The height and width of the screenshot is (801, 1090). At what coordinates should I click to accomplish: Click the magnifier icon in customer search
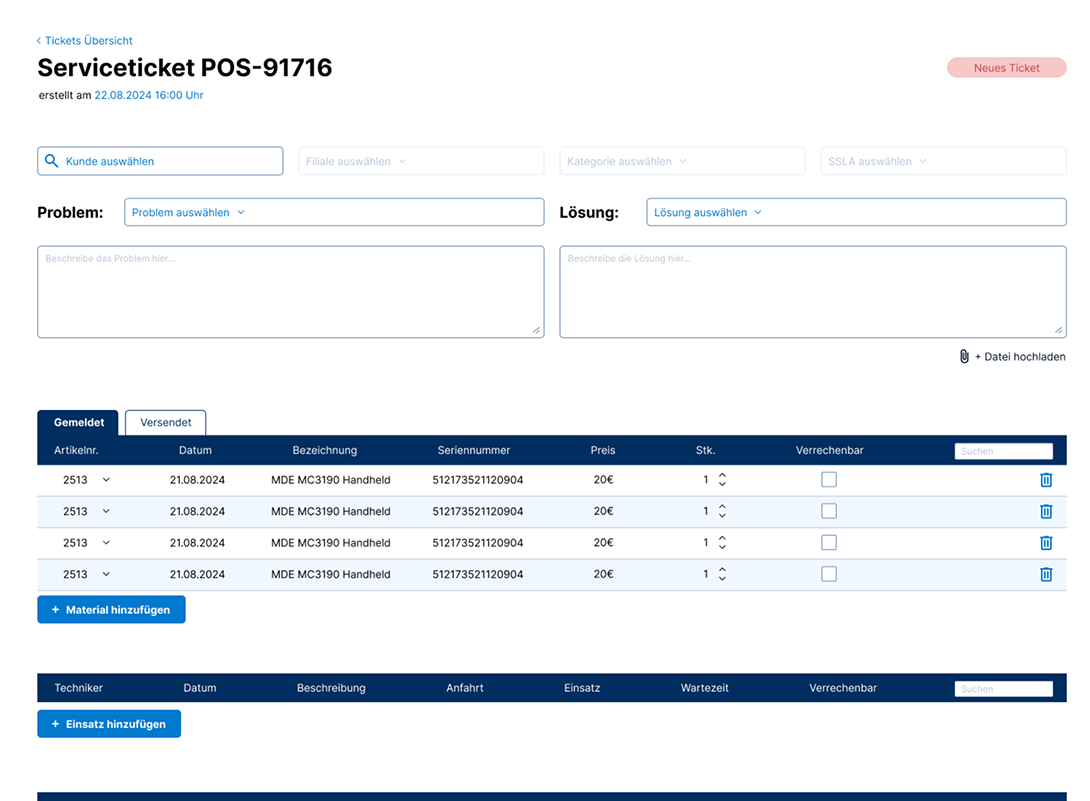pos(52,161)
